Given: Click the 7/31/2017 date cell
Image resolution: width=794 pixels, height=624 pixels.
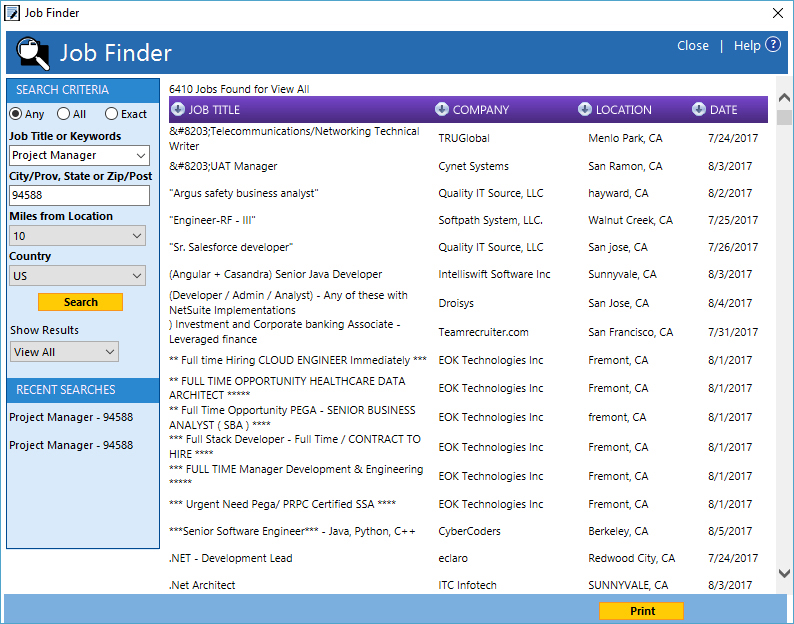Looking at the screenshot, I should pyautogui.click(x=733, y=332).
